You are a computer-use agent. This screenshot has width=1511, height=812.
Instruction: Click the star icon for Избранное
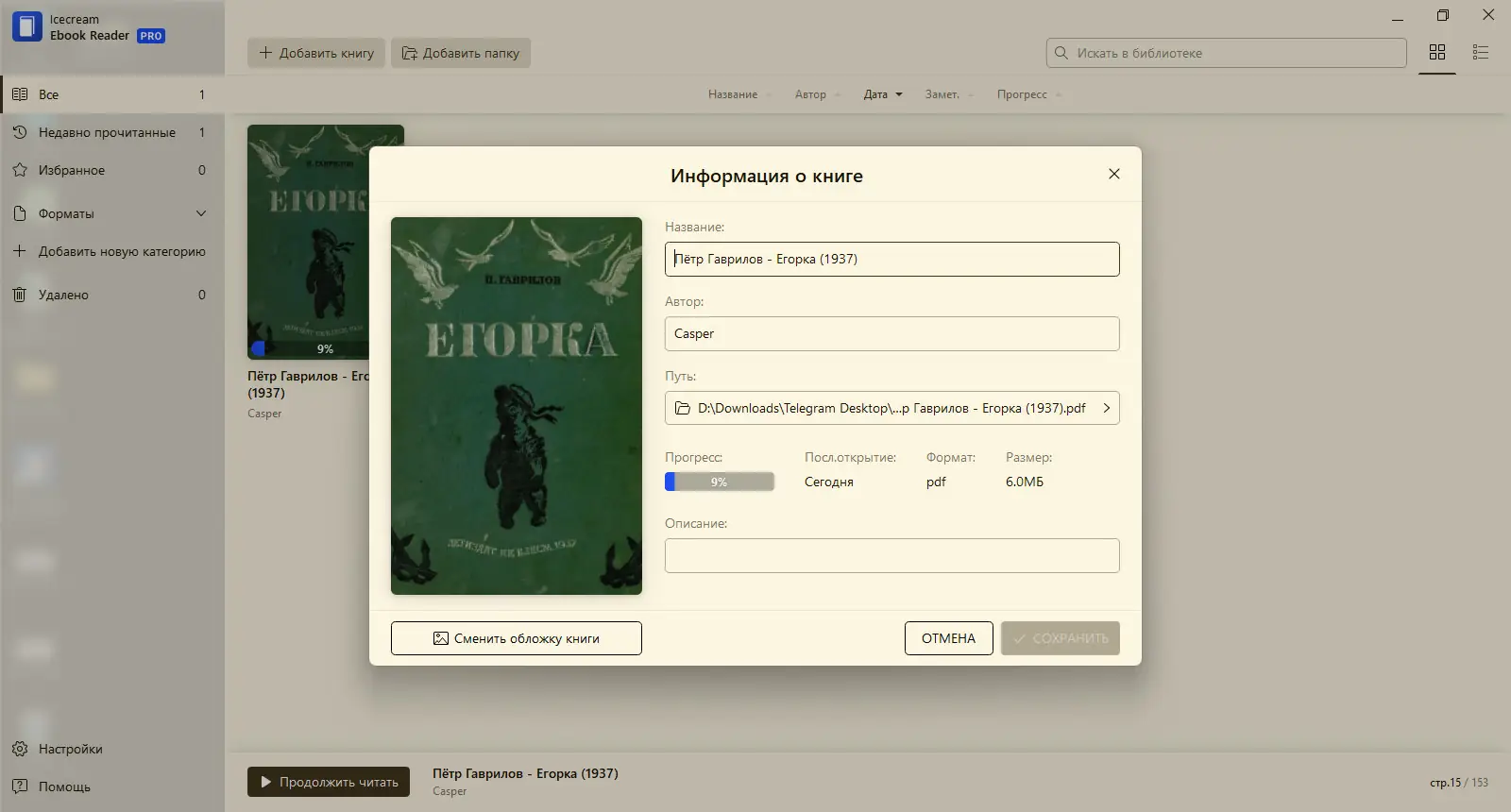20,170
